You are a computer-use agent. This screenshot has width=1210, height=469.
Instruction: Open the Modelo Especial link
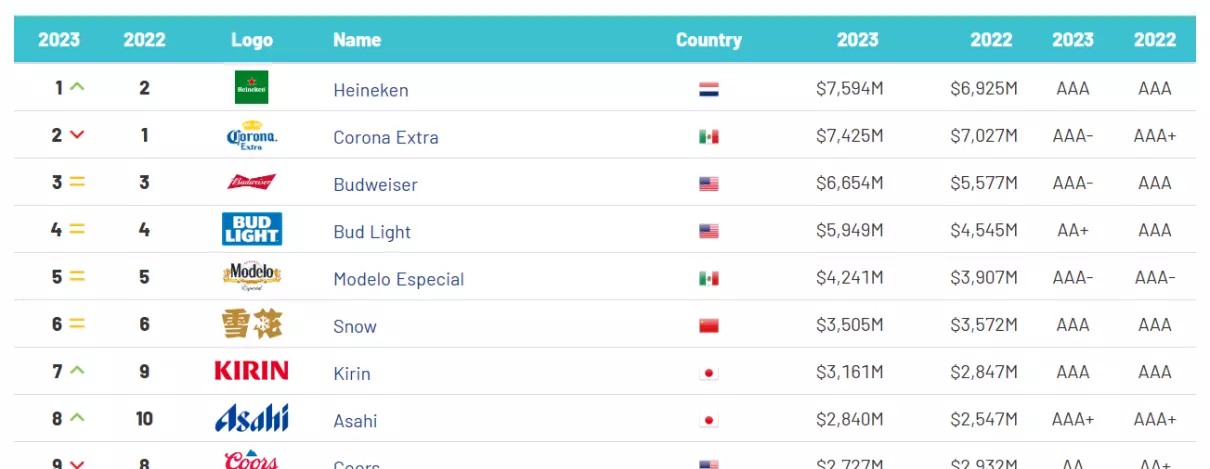pyautogui.click(x=399, y=279)
